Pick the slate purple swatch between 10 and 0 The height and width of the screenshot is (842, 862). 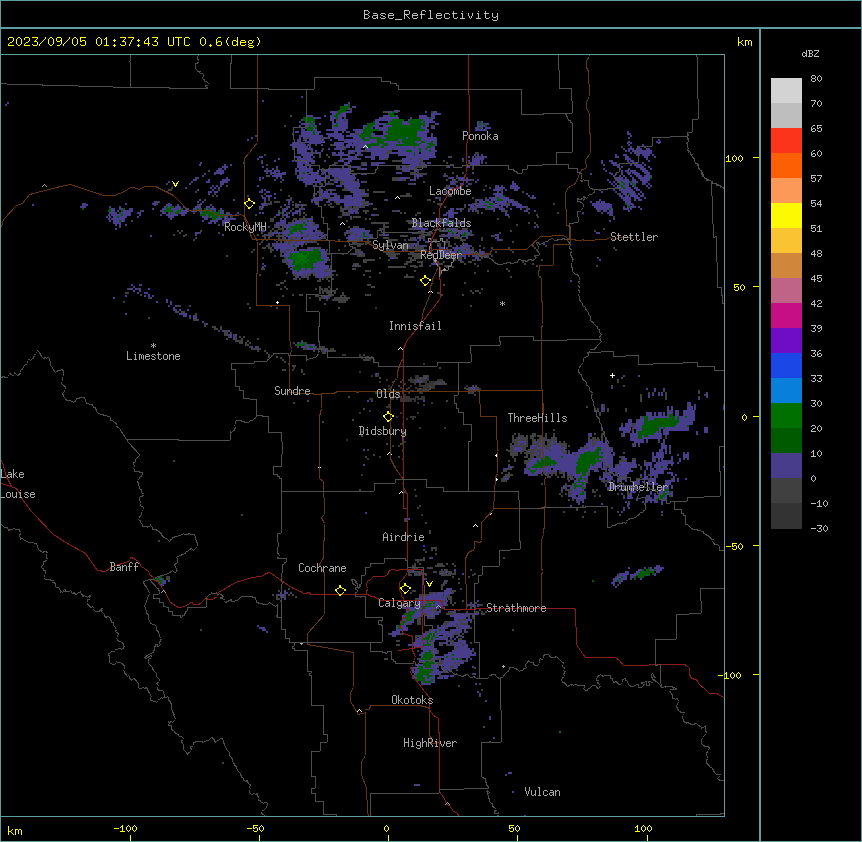(786, 466)
